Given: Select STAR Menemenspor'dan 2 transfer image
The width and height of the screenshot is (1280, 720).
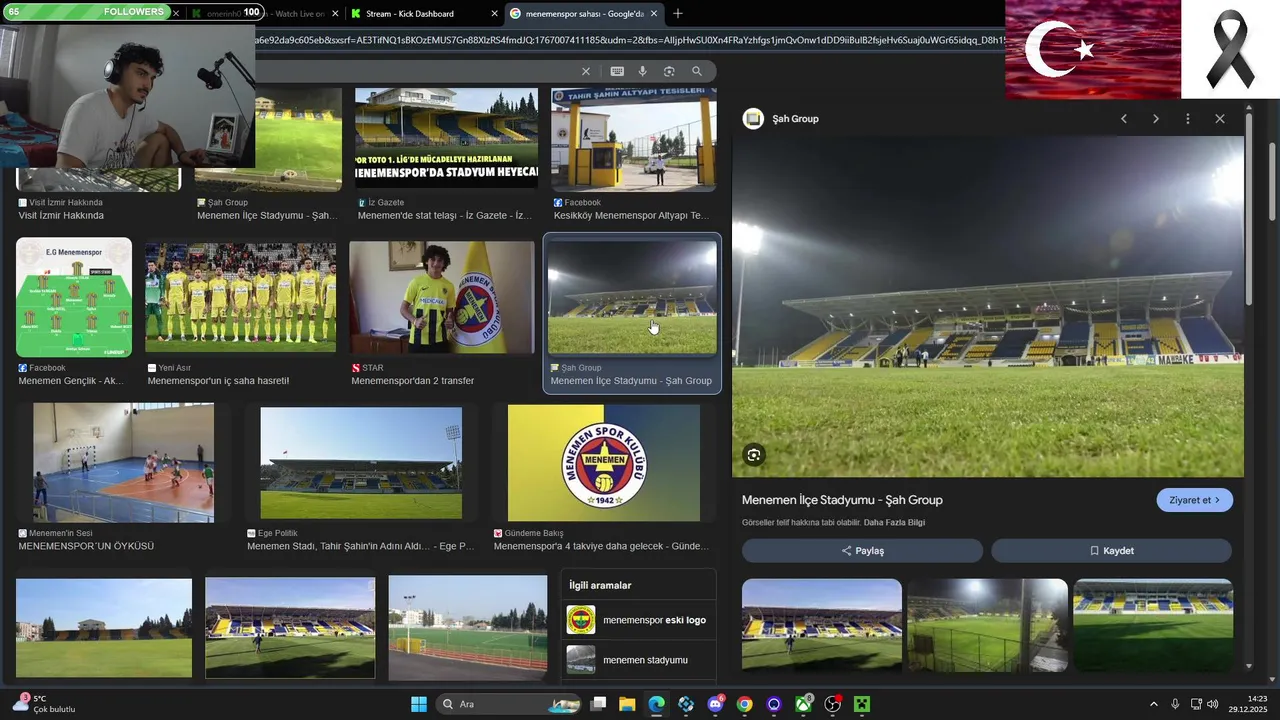Looking at the screenshot, I should point(442,297).
